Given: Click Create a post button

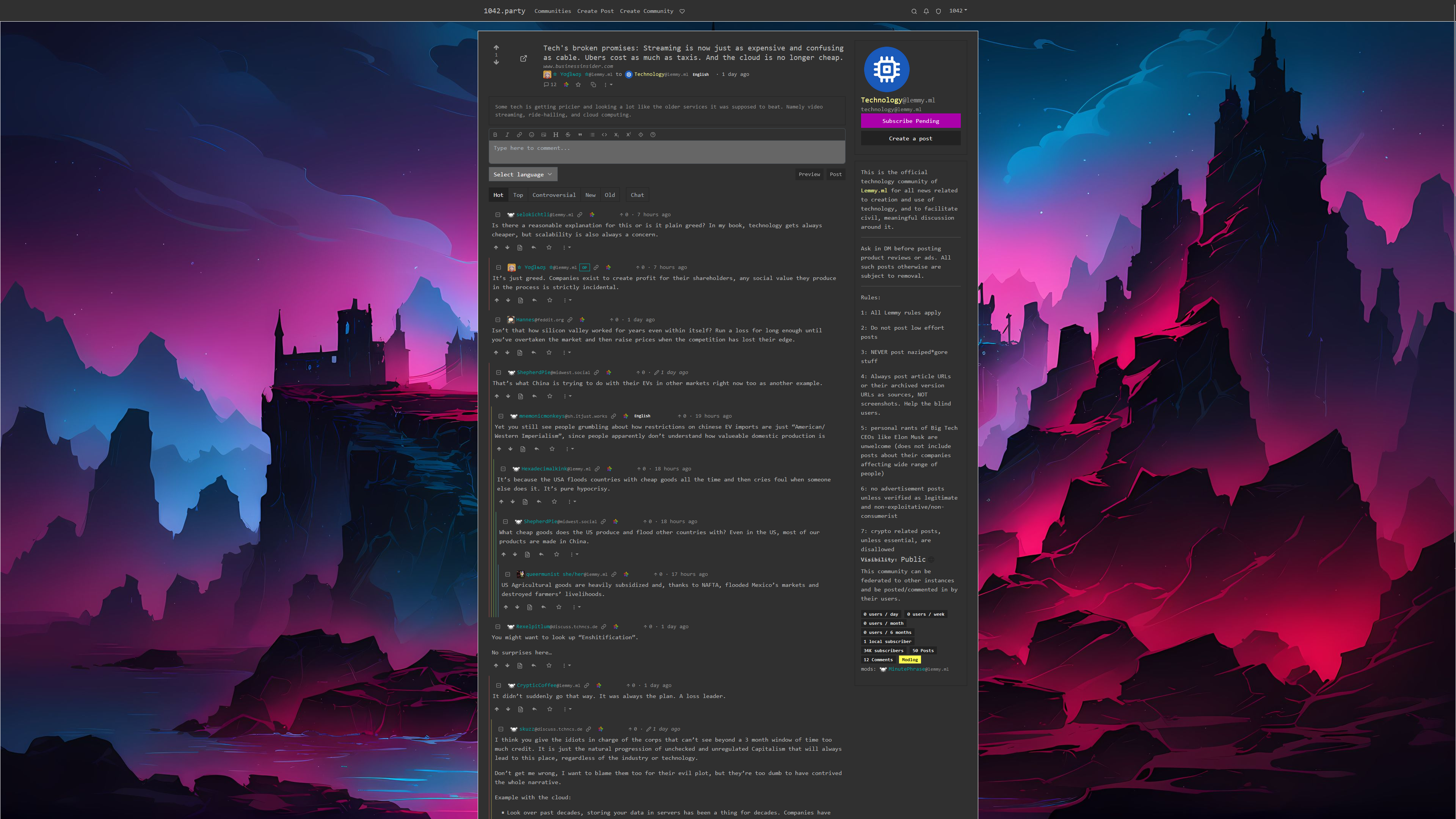Looking at the screenshot, I should (x=910, y=138).
